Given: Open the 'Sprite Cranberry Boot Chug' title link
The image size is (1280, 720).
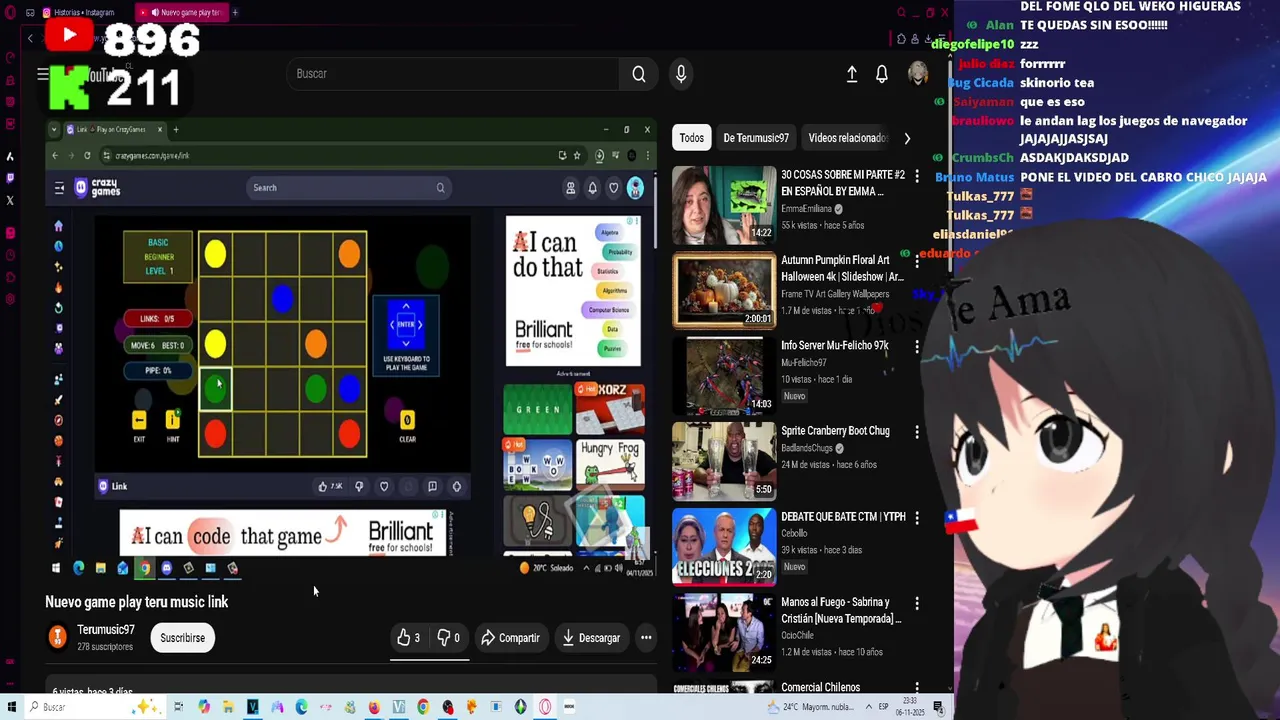Looking at the screenshot, I should tap(835, 431).
